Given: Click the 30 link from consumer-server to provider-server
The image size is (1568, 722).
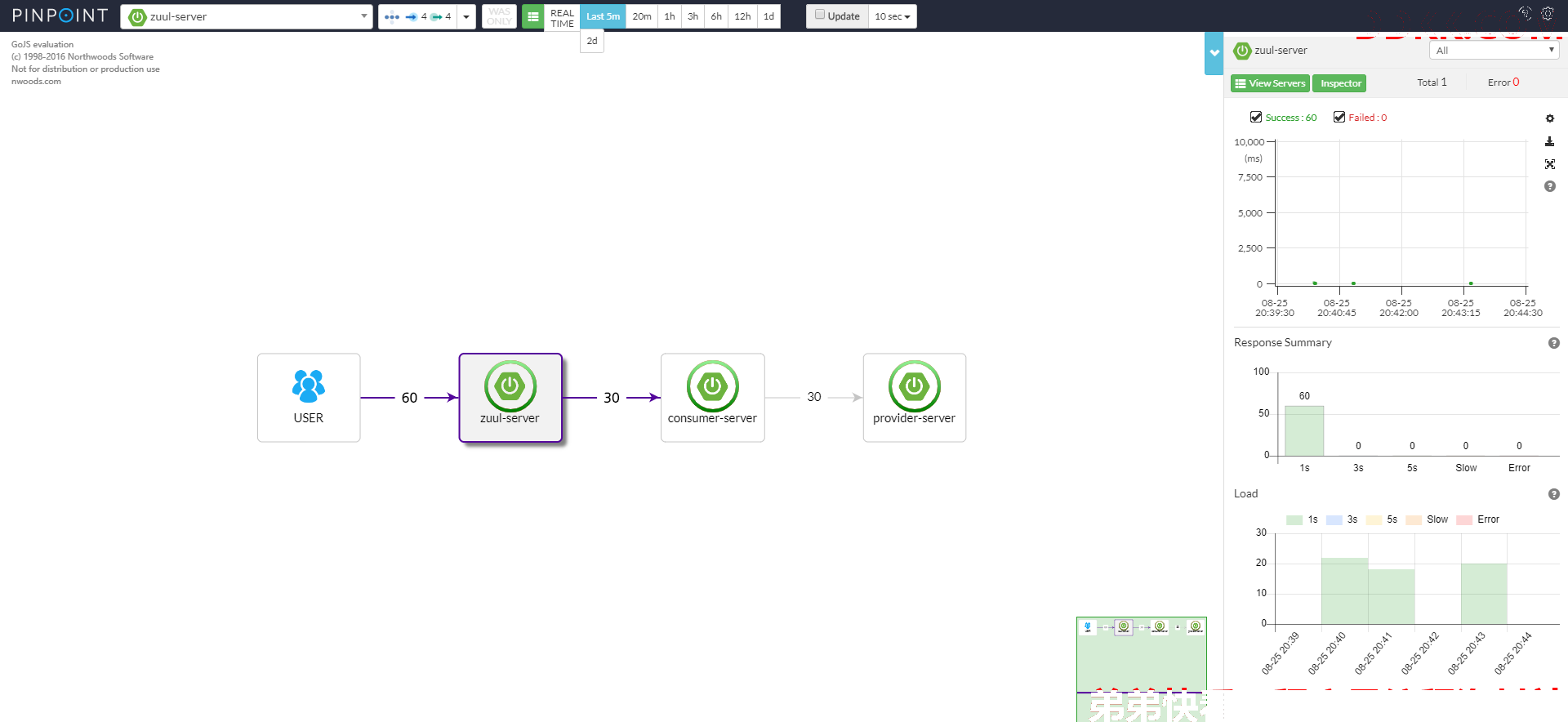Looking at the screenshot, I should coord(814,397).
